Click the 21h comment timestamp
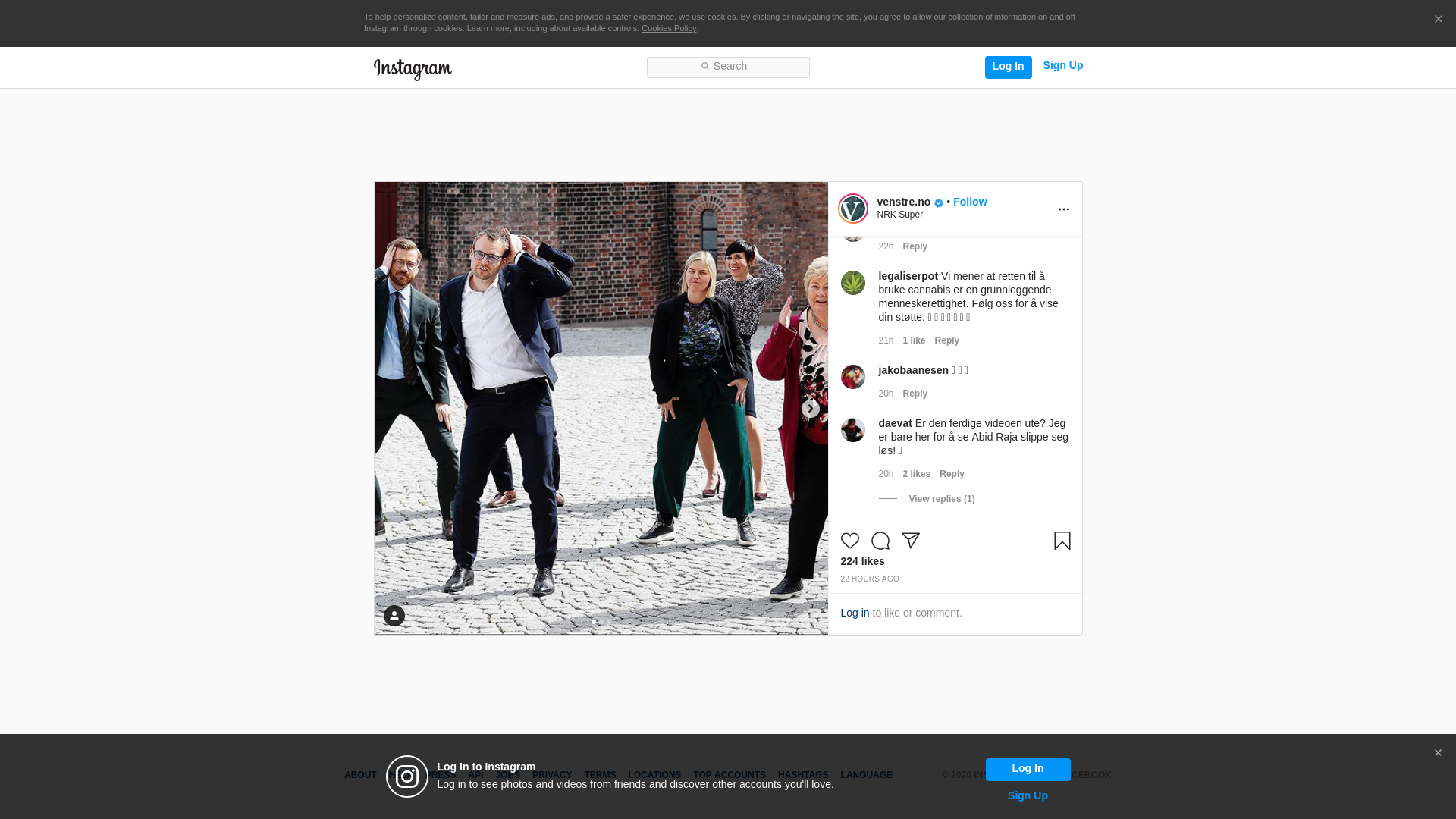Image resolution: width=1456 pixels, height=819 pixels. (x=885, y=340)
